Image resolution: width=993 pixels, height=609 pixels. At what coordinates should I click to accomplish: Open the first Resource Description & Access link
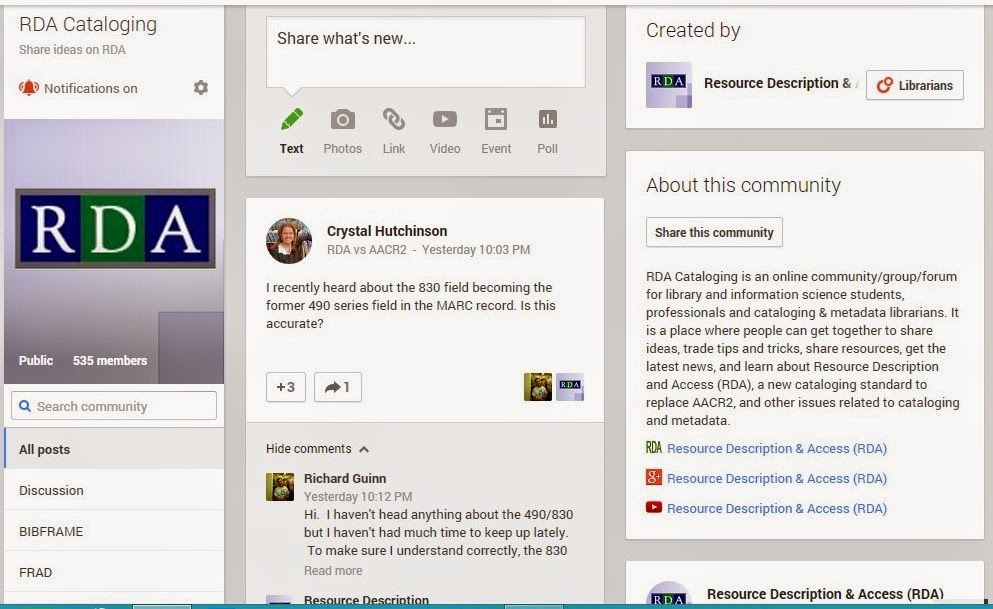776,448
